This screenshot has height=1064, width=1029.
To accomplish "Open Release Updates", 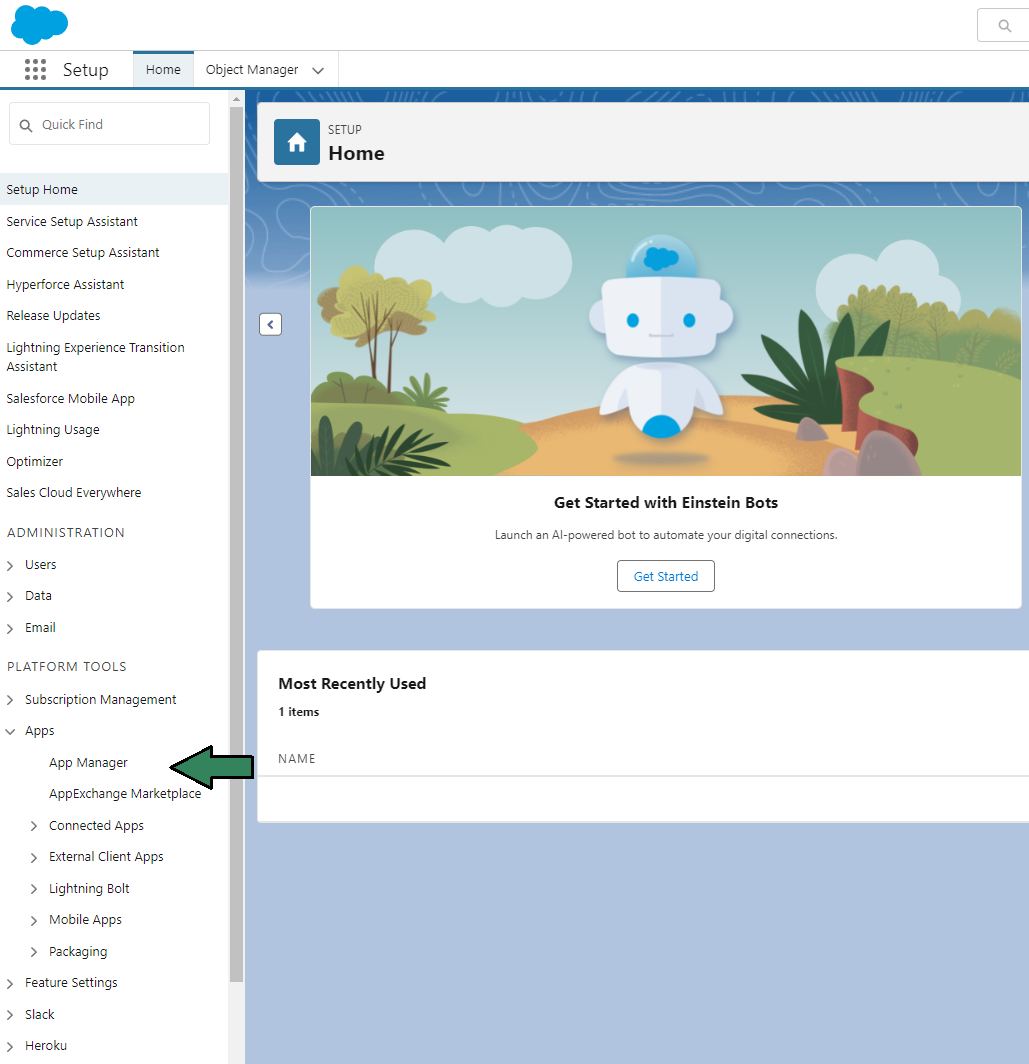I will (53, 316).
